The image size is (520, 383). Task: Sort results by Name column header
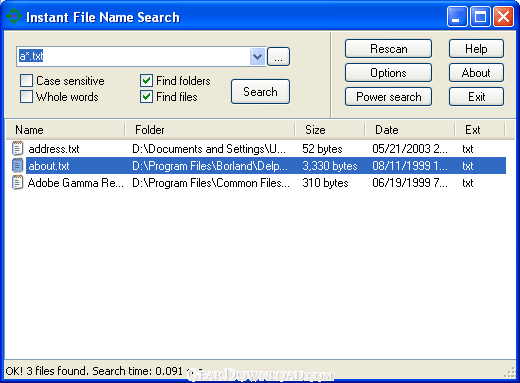point(65,130)
